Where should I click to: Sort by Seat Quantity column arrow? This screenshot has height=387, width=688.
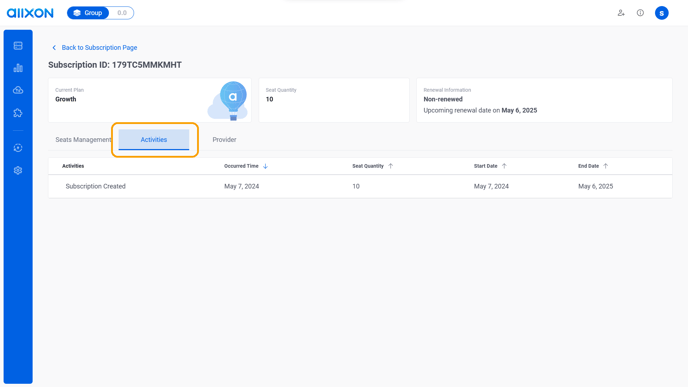(391, 166)
